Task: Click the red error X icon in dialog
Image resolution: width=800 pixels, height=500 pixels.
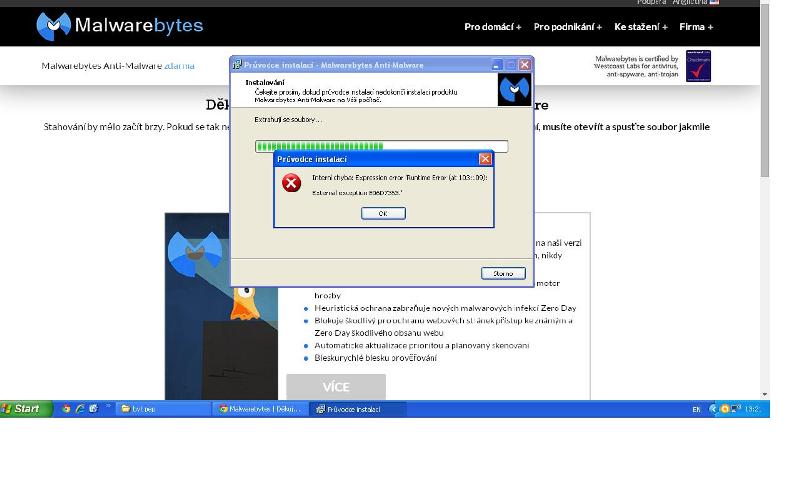Action: (x=291, y=183)
